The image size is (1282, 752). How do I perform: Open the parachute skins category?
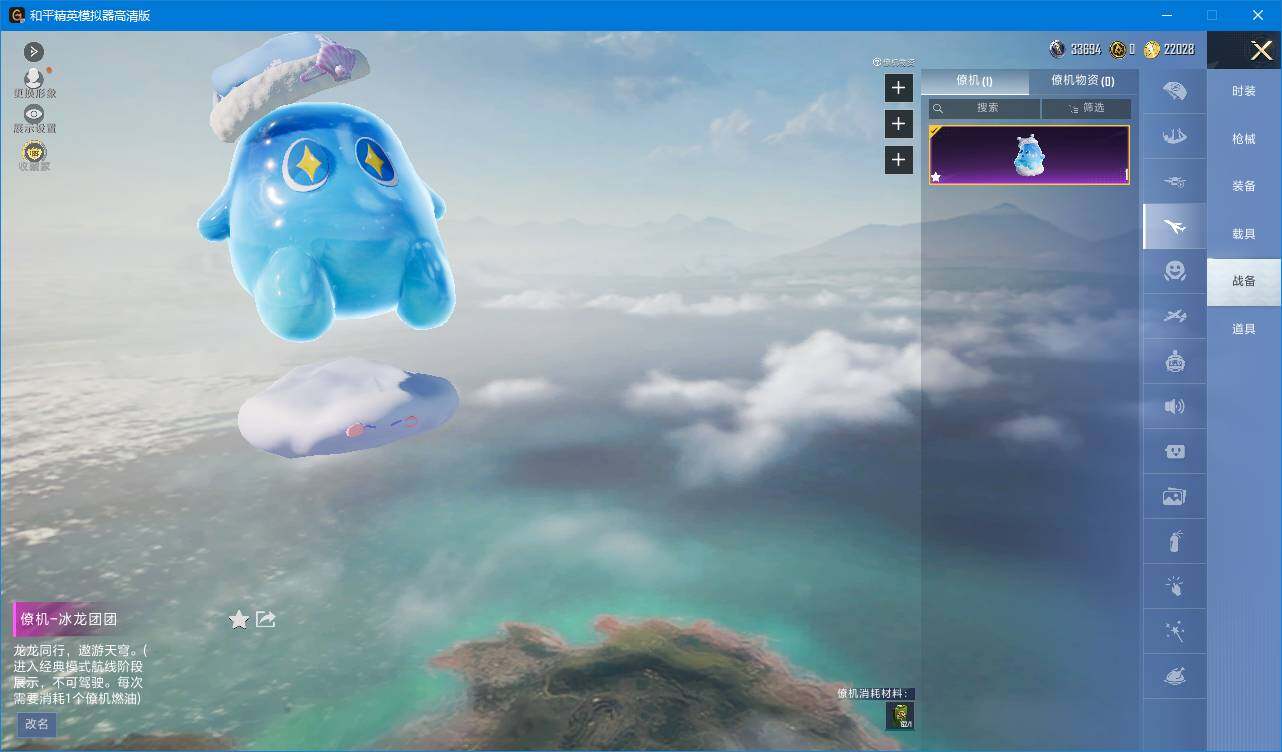click(x=1174, y=91)
